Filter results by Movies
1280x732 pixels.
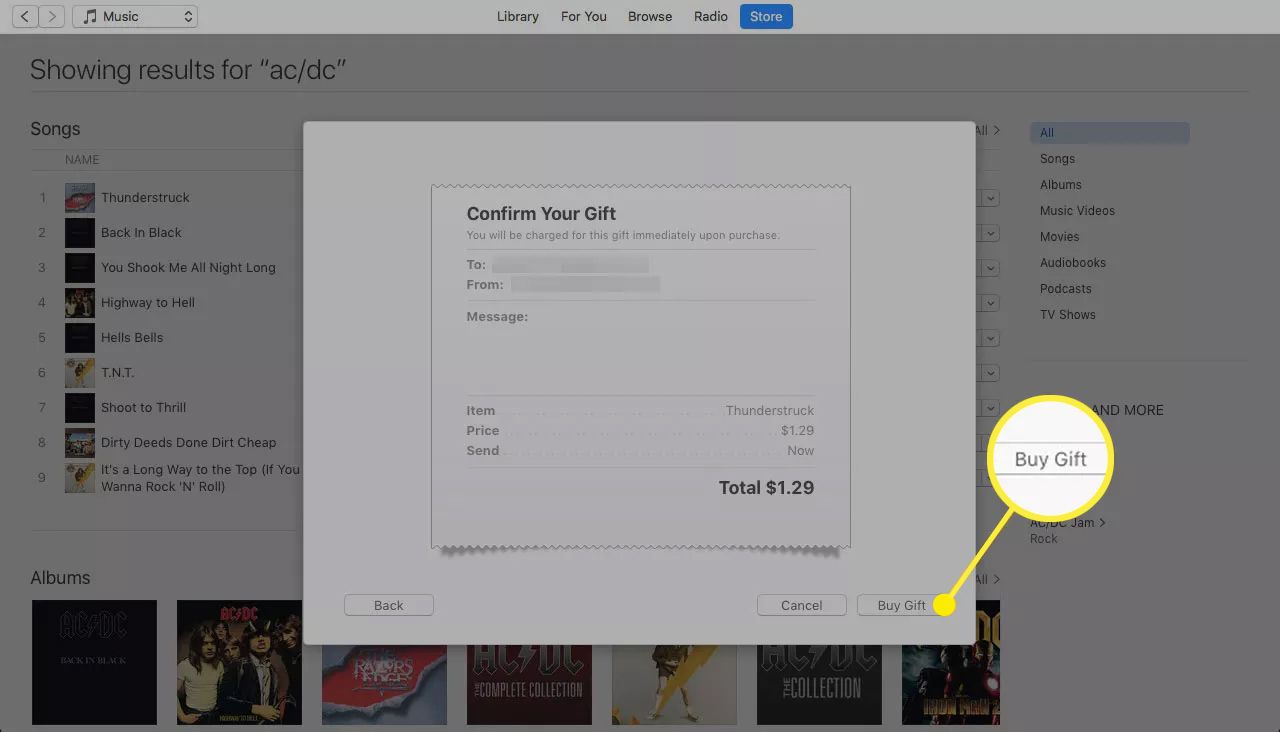1059,236
